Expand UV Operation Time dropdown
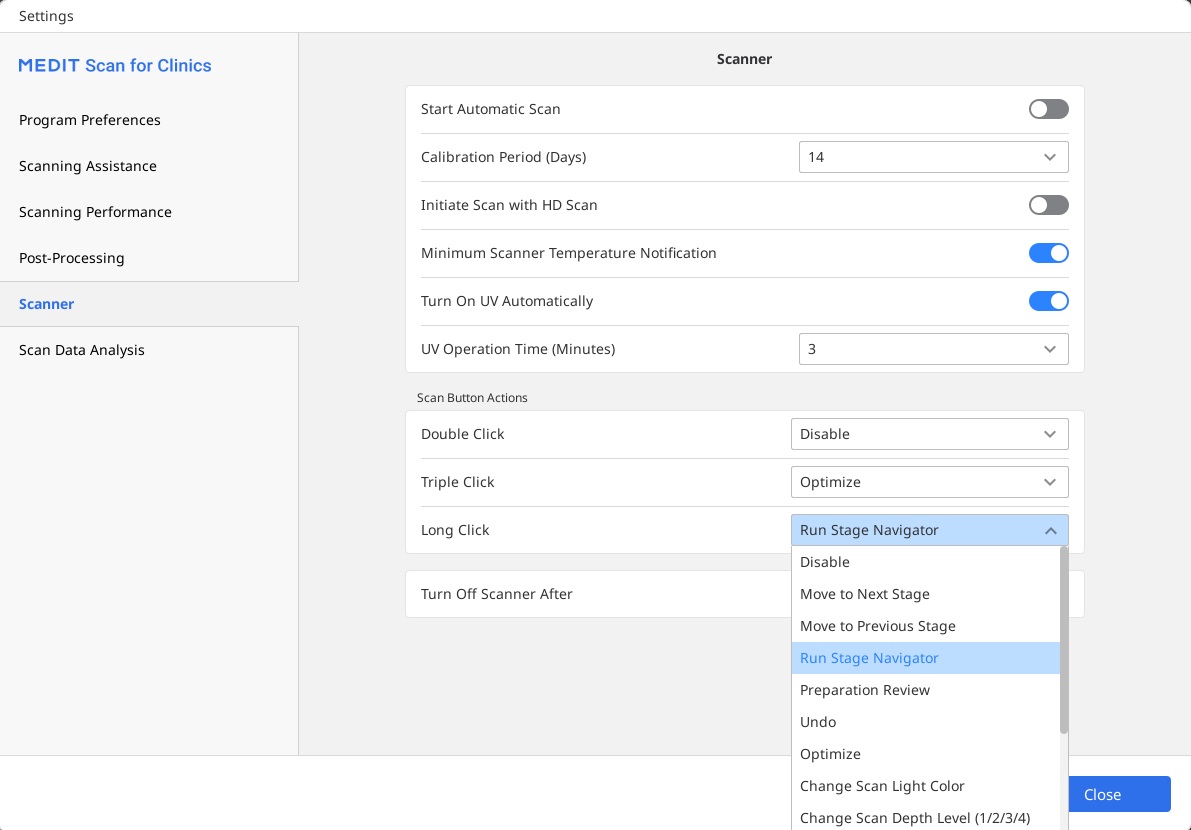Image resolution: width=1191 pixels, height=830 pixels. [x=934, y=349]
